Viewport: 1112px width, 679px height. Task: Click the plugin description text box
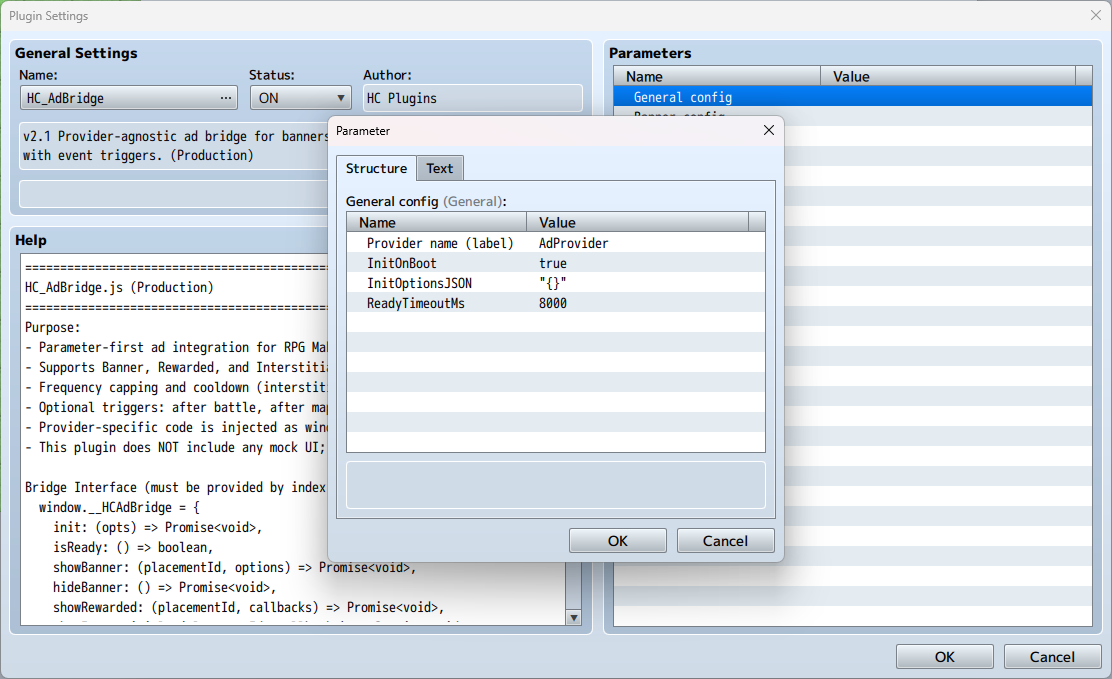(x=174, y=146)
